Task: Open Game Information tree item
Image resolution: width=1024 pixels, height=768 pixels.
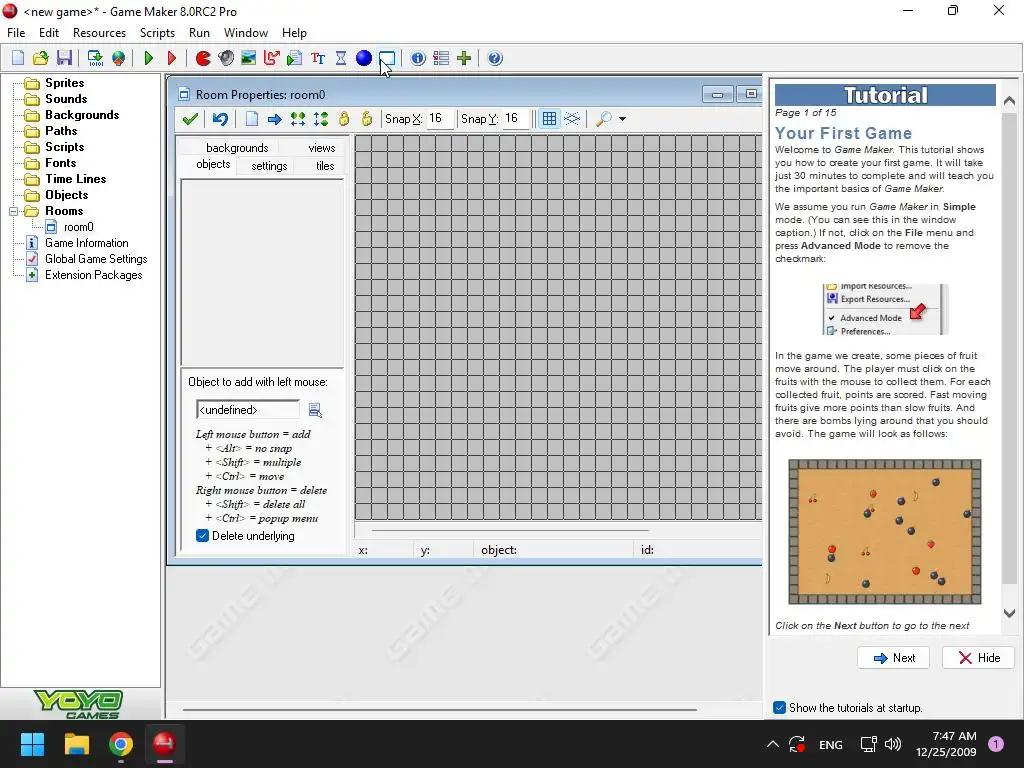Action: pyautogui.click(x=87, y=243)
